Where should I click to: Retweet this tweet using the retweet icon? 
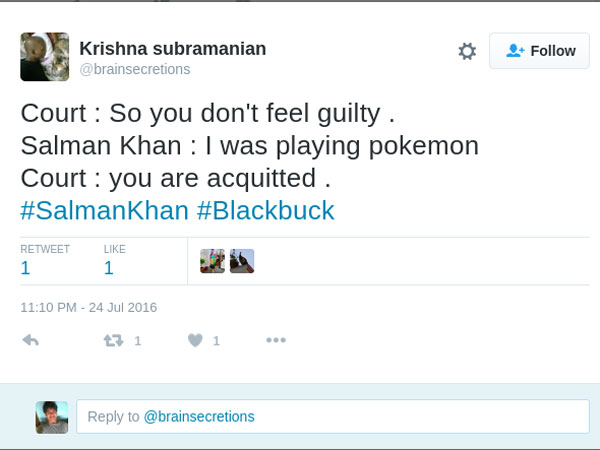tap(113, 340)
